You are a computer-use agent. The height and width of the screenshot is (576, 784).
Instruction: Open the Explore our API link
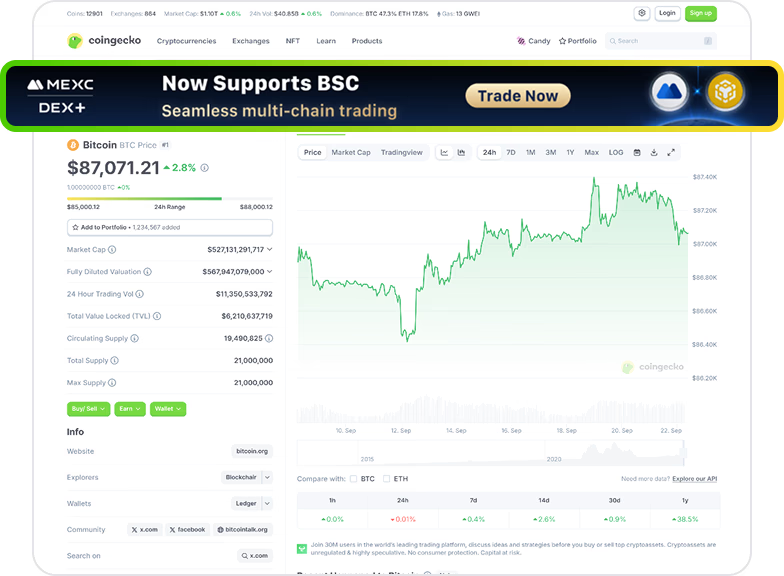(x=694, y=479)
